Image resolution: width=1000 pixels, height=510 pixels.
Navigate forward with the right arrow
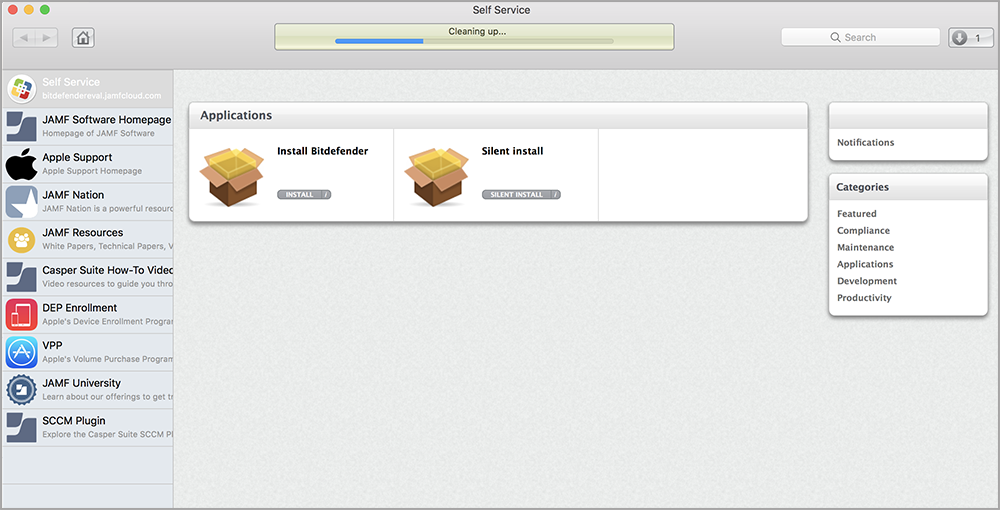[47, 38]
